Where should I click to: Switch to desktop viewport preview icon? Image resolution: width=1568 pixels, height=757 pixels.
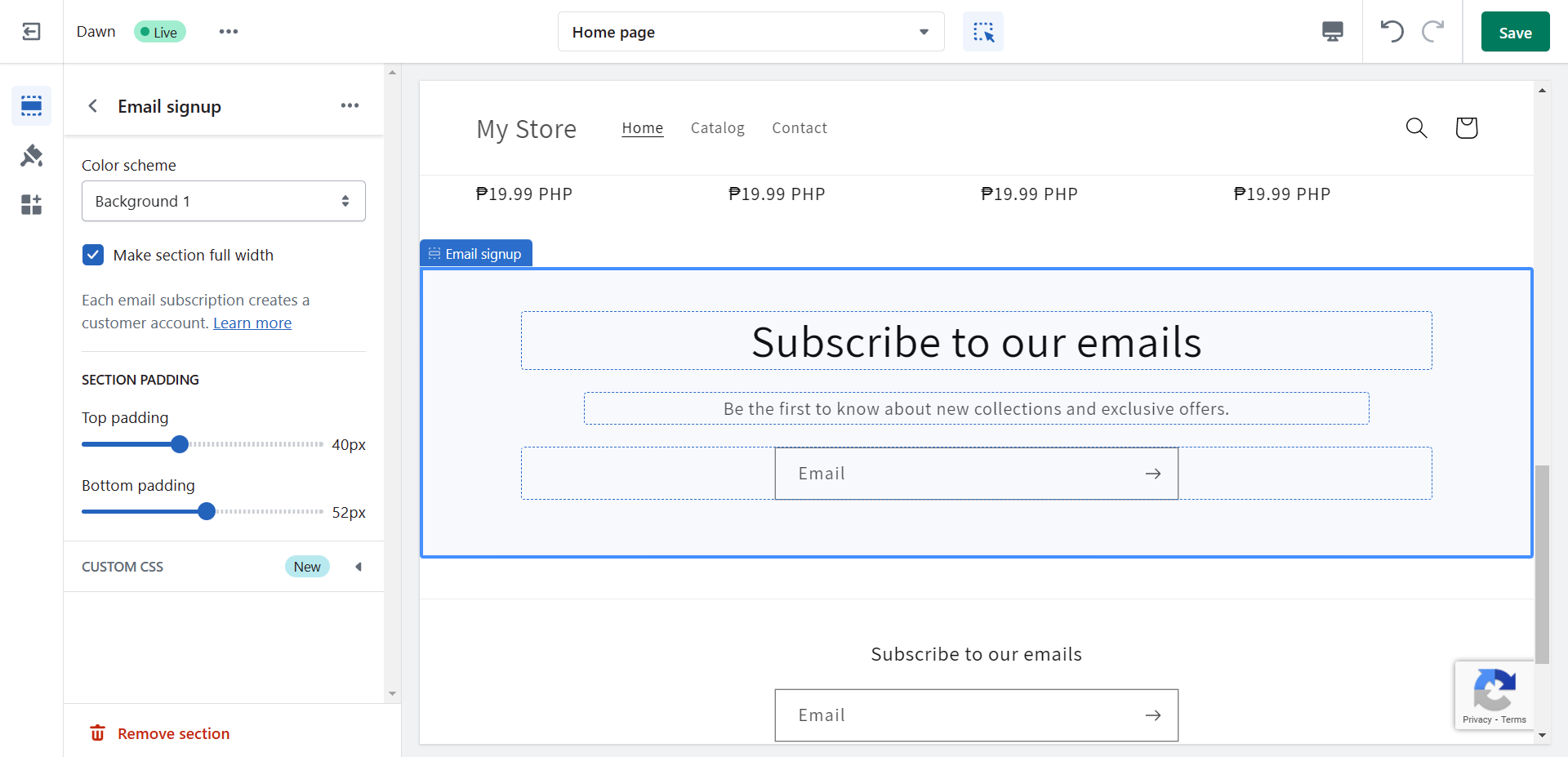(1333, 32)
